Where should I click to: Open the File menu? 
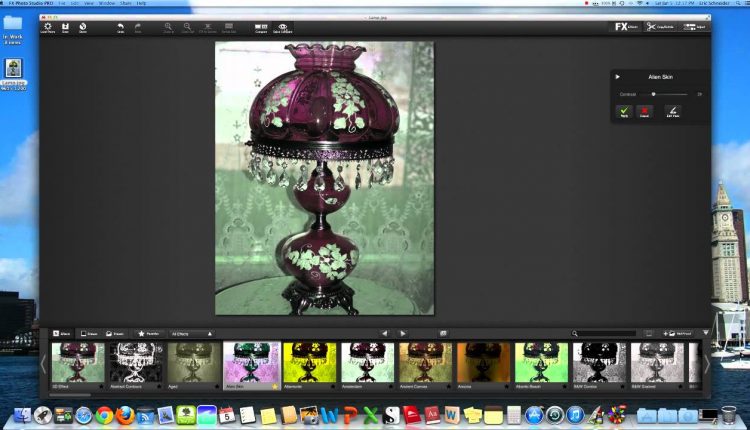pos(62,3)
